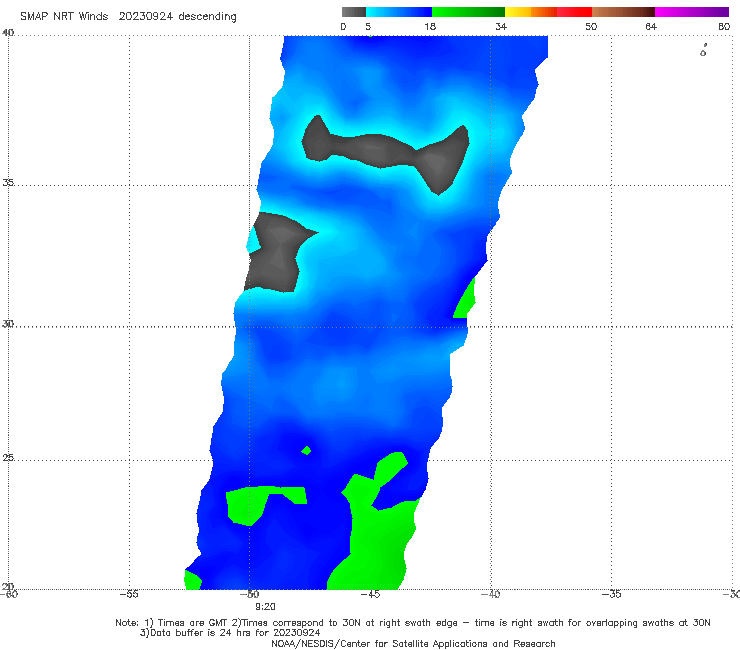Screen dimensions: 740x650
Task: Click the green patch at the swath's eastern edge near 31N
Action: (465, 299)
